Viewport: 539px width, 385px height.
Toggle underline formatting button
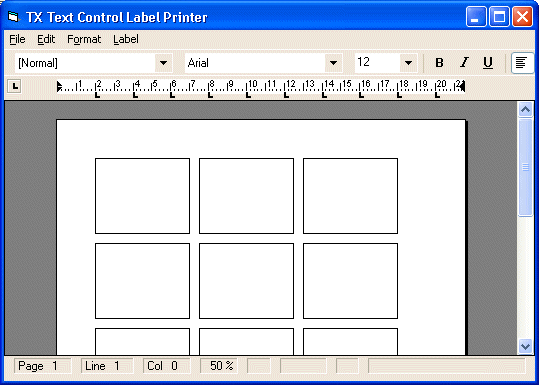[488, 63]
